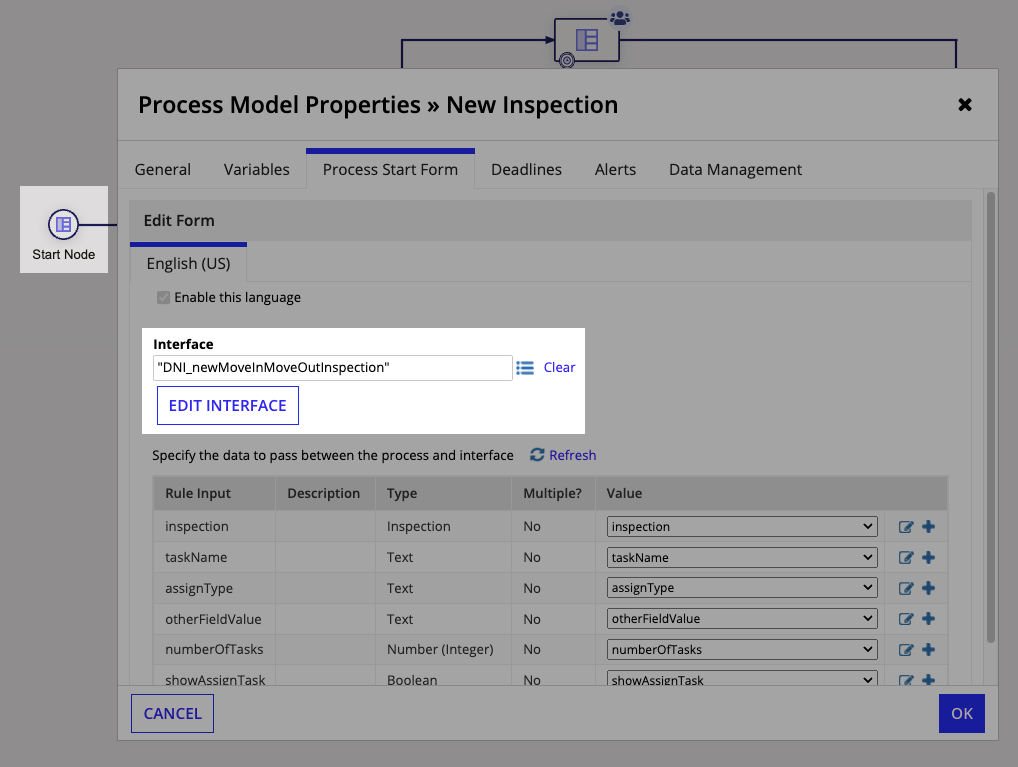The height and width of the screenshot is (767, 1018).
Task: Open the numberOfTasks value dropdown
Action: tap(742, 649)
